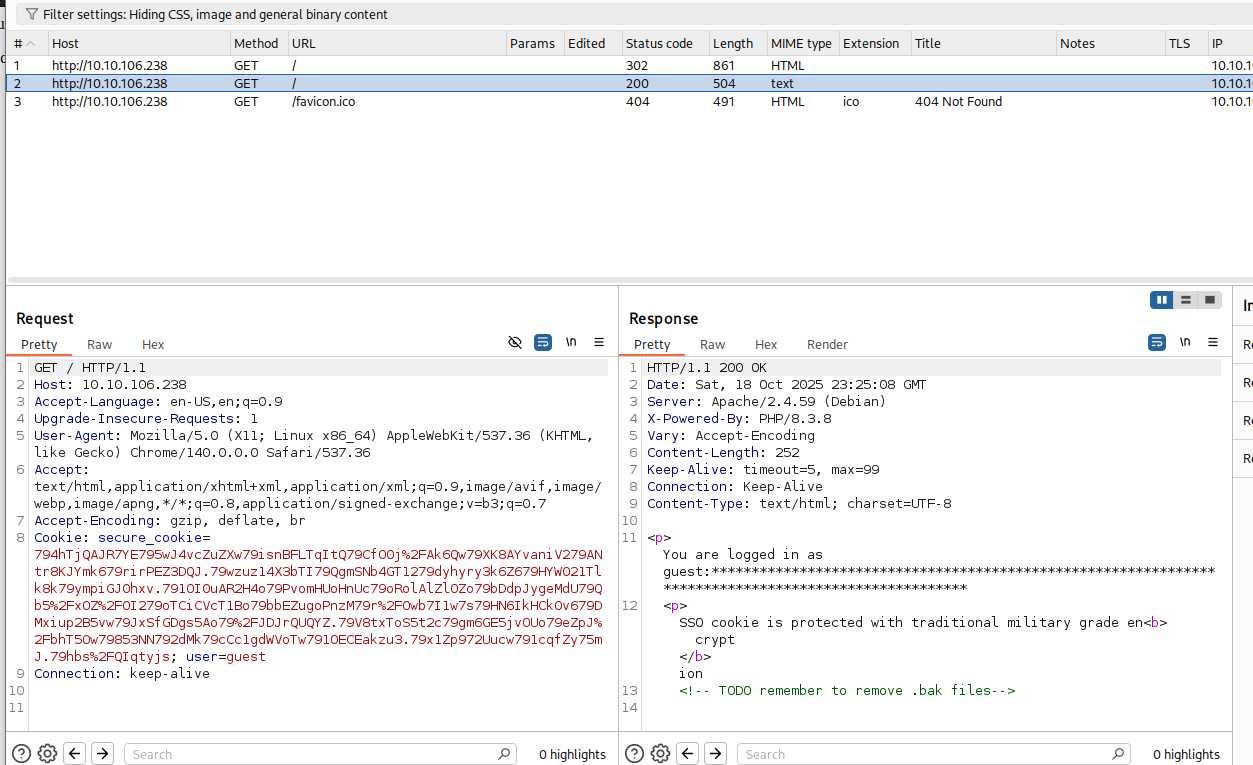This screenshot has height=765, width=1253.
Task: Sort history by Status code column
Action: click(659, 43)
